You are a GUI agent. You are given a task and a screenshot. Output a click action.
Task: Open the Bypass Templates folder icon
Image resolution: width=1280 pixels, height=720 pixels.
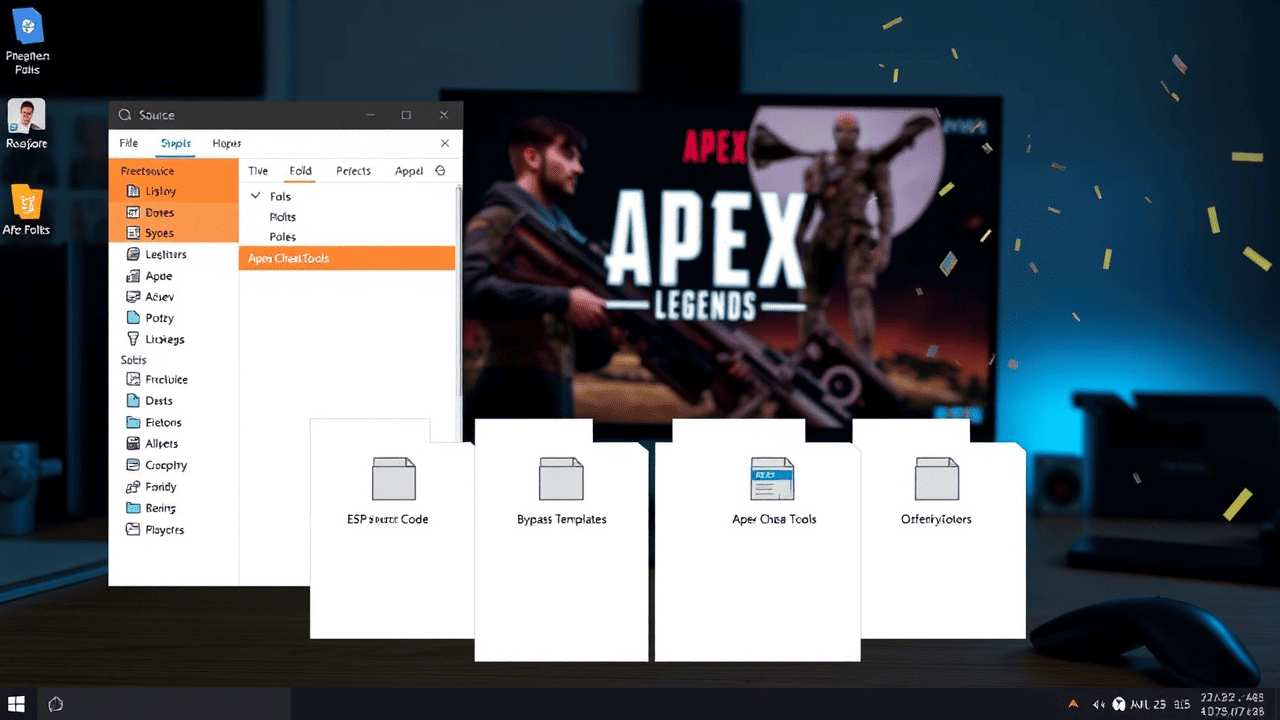pos(561,479)
